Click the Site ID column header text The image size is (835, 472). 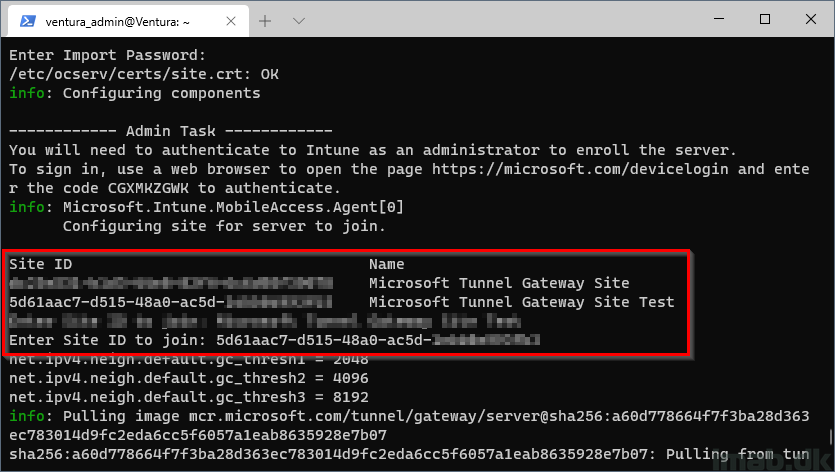tap(40, 264)
